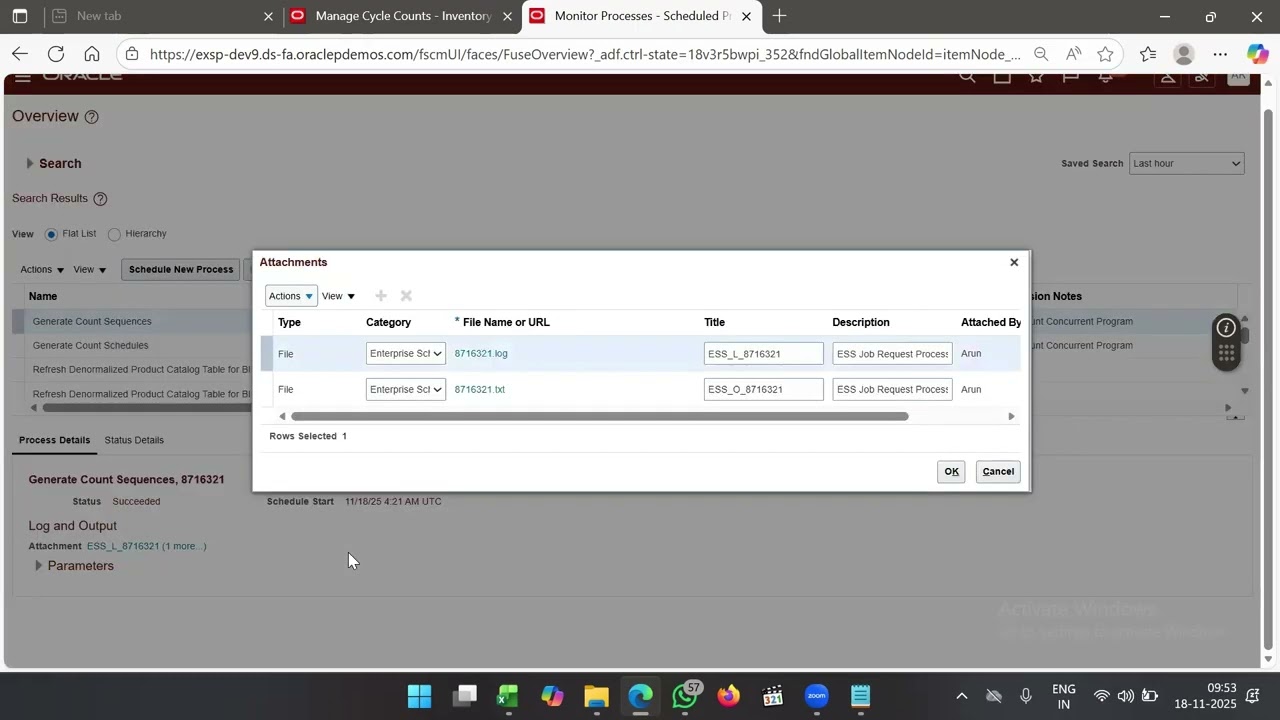Open WhatsApp from the taskbar
Image resolution: width=1280 pixels, height=720 pixels.
coord(685,696)
